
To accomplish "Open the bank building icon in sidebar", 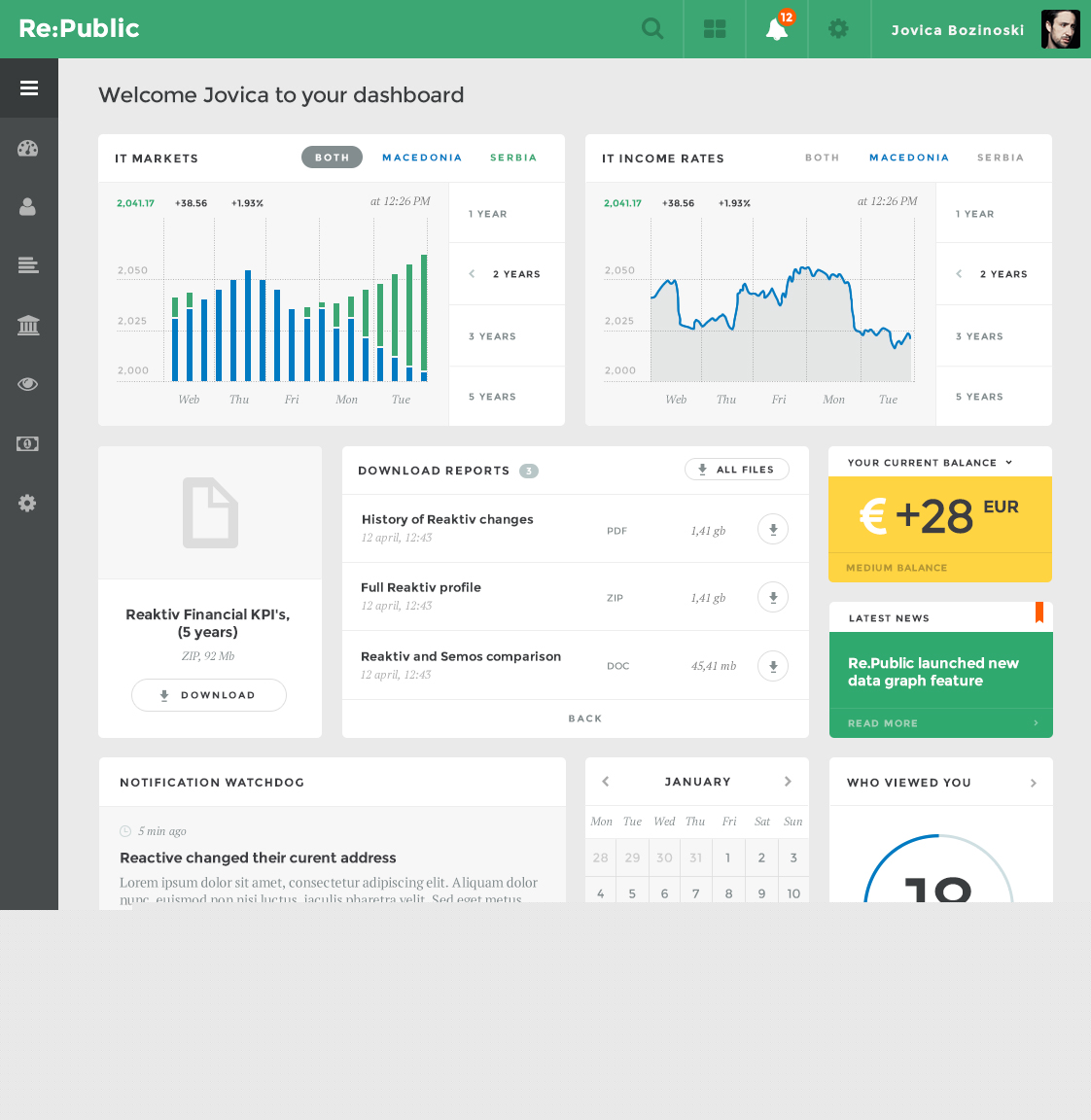I will tap(28, 325).
